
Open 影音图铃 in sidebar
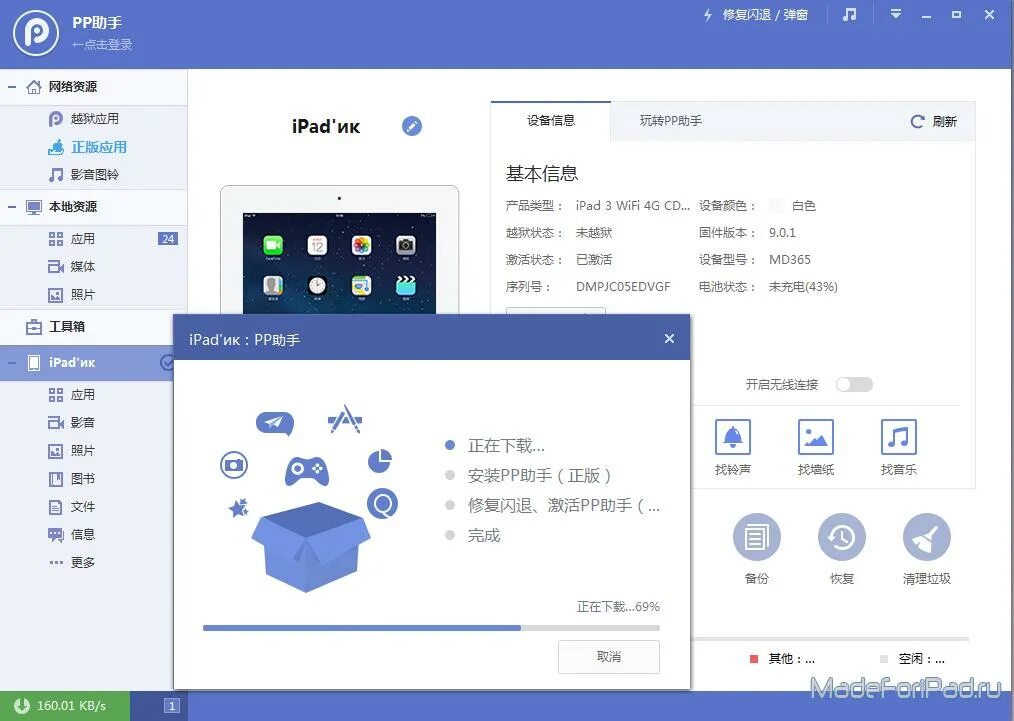(94, 175)
